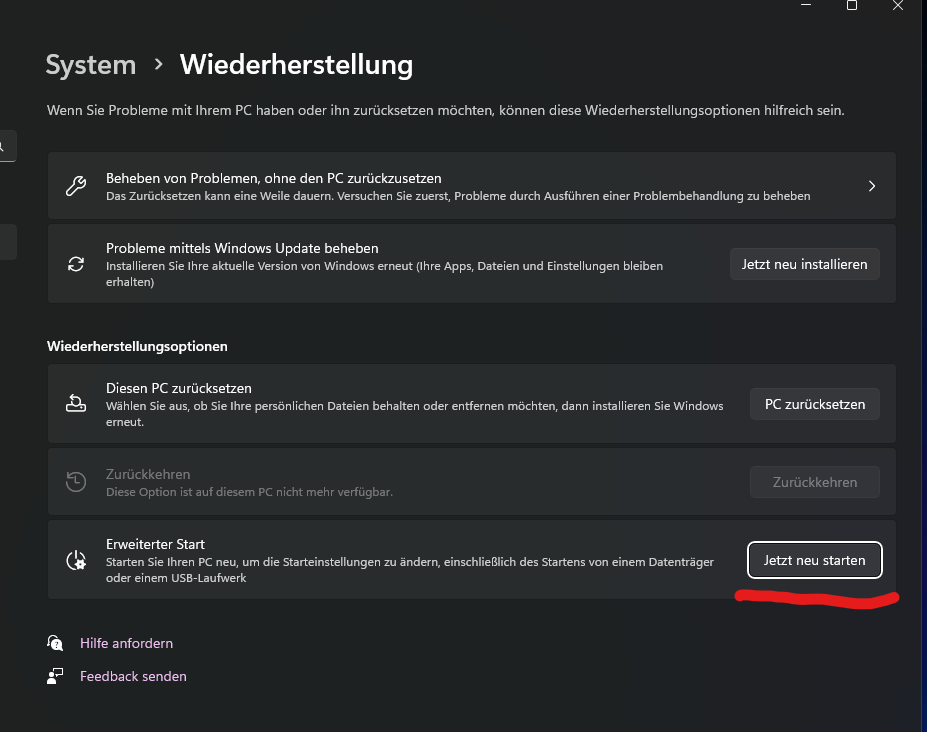
Task: Click the search box magnifier at left edge
Action: click(2, 146)
